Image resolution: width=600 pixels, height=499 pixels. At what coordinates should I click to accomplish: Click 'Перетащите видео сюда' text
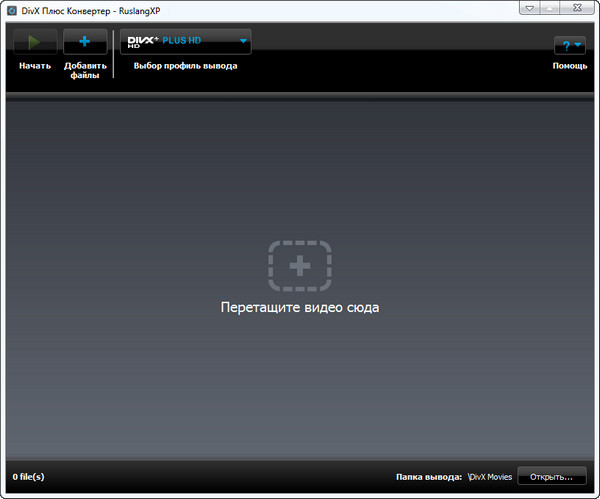click(x=299, y=307)
